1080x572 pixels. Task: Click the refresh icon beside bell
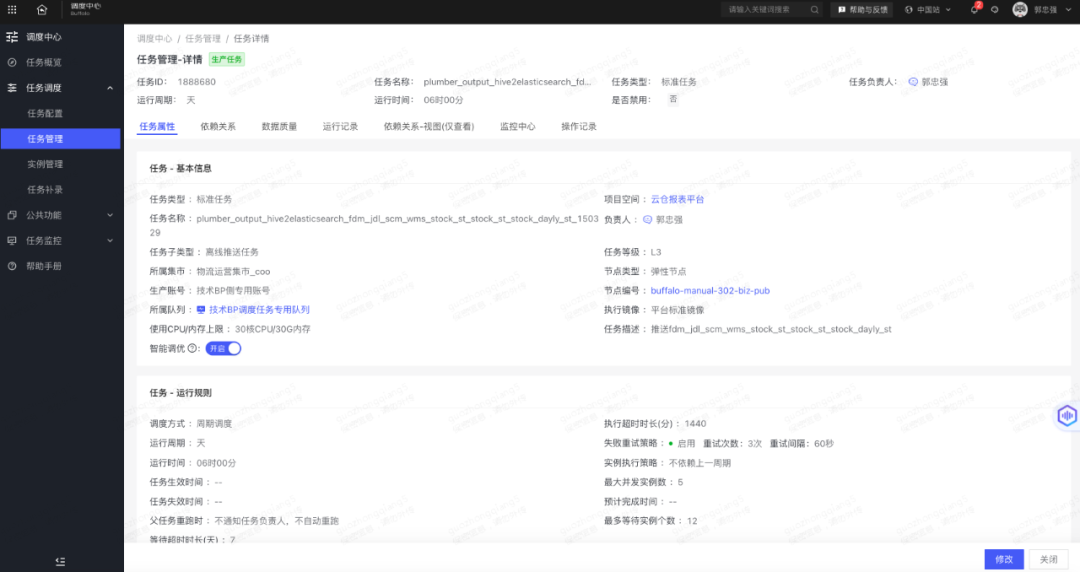pos(995,10)
